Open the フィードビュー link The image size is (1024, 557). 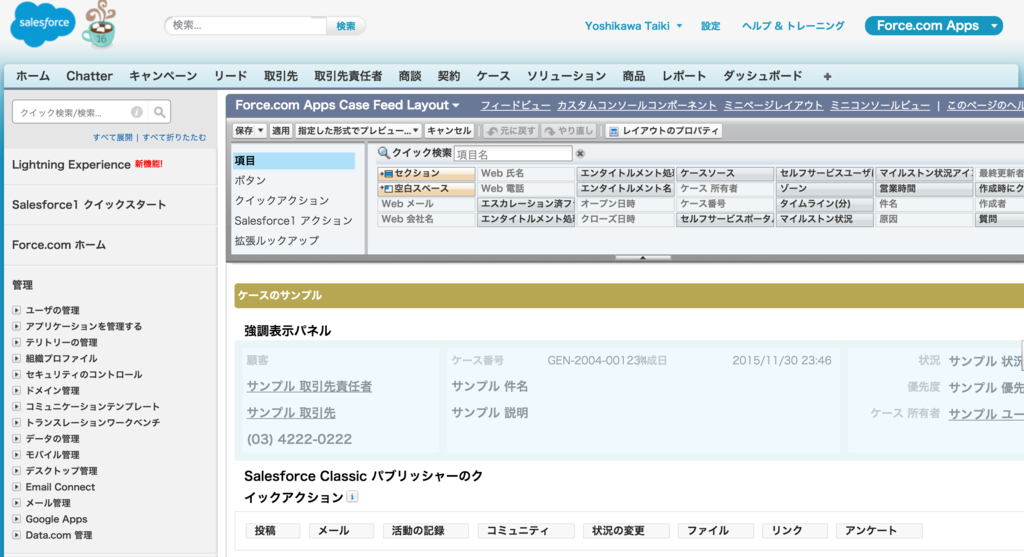point(515,105)
